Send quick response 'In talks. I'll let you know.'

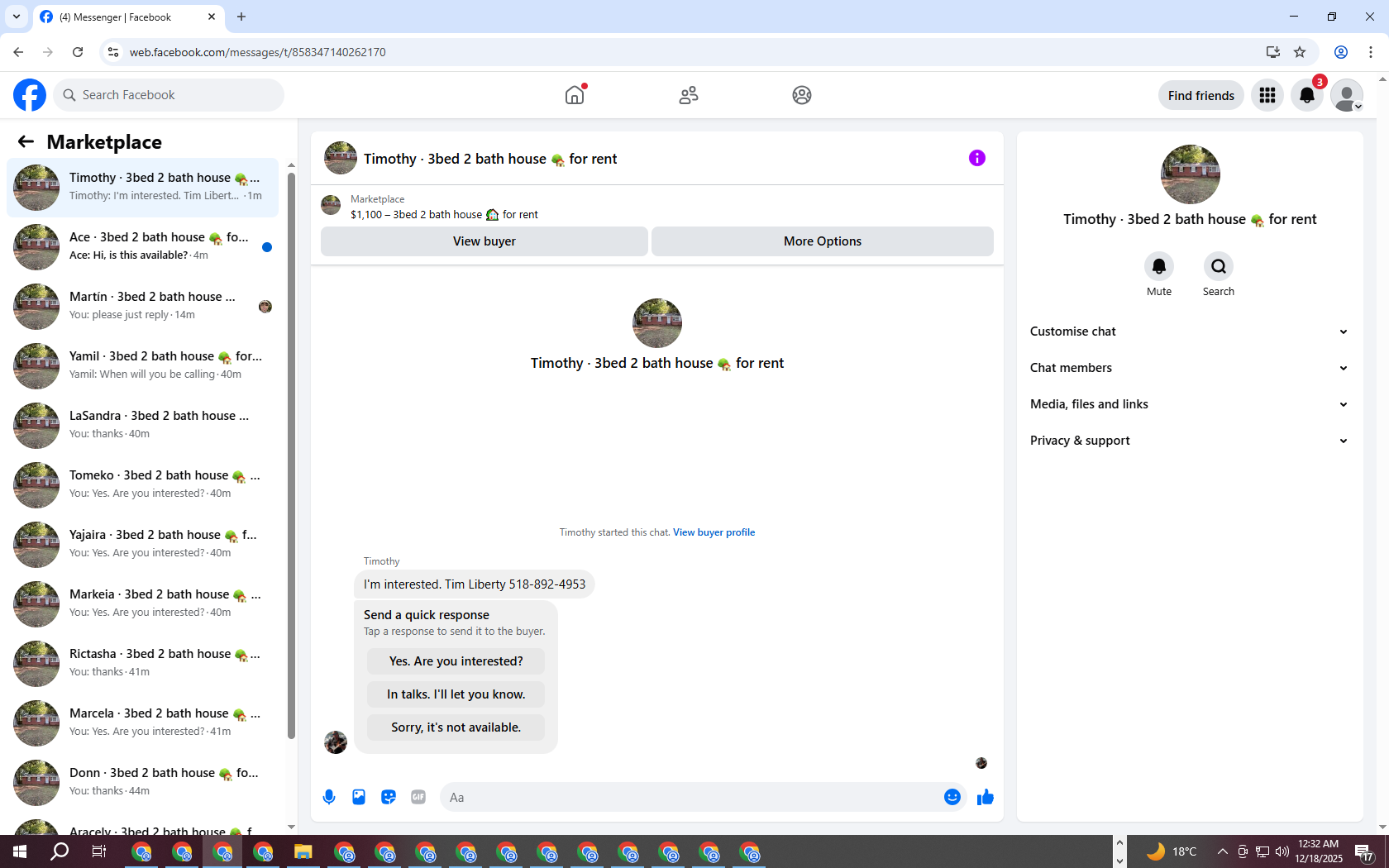456,694
